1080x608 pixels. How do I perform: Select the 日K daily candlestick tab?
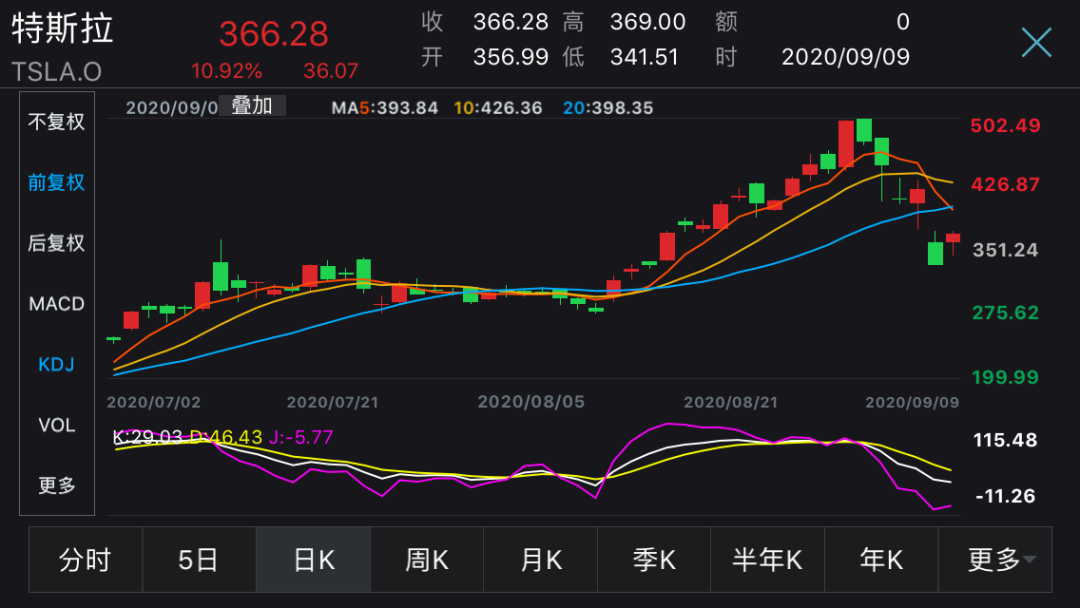(x=313, y=560)
